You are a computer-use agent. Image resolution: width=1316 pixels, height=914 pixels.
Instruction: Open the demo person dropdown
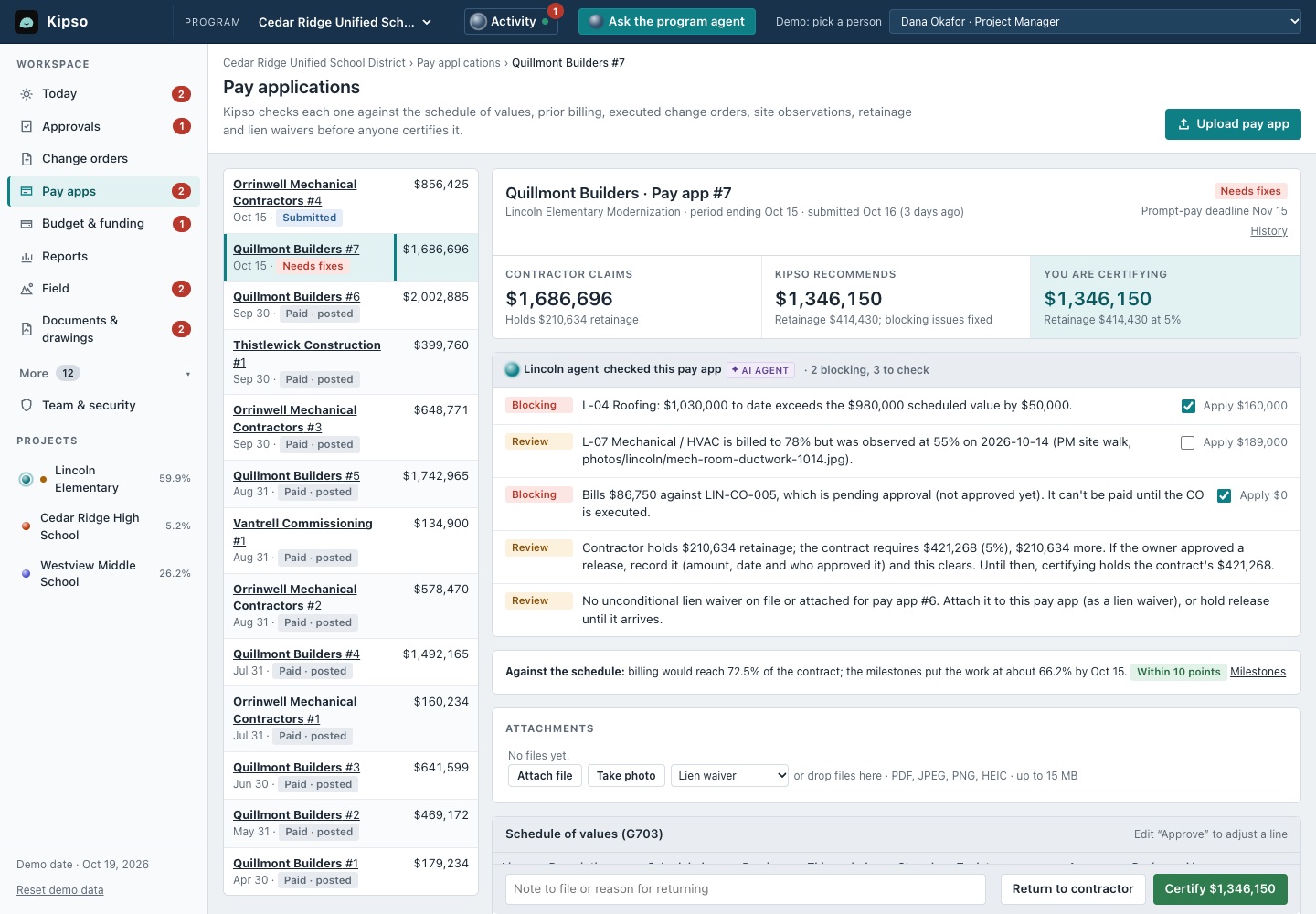(1095, 22)
